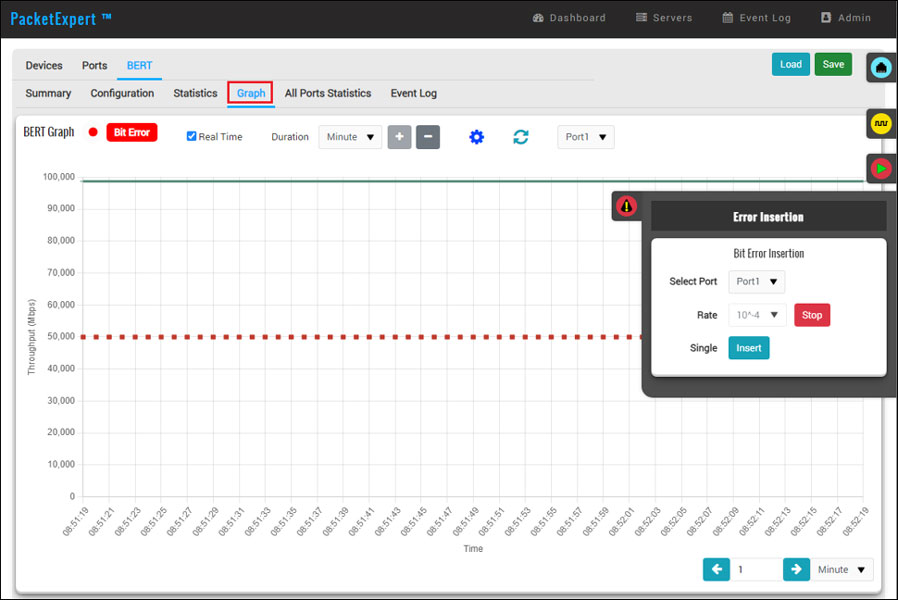This screenshot has width=898, height=600.
Task: Open the graph Port1 dropdown
Action: (585, 137)
